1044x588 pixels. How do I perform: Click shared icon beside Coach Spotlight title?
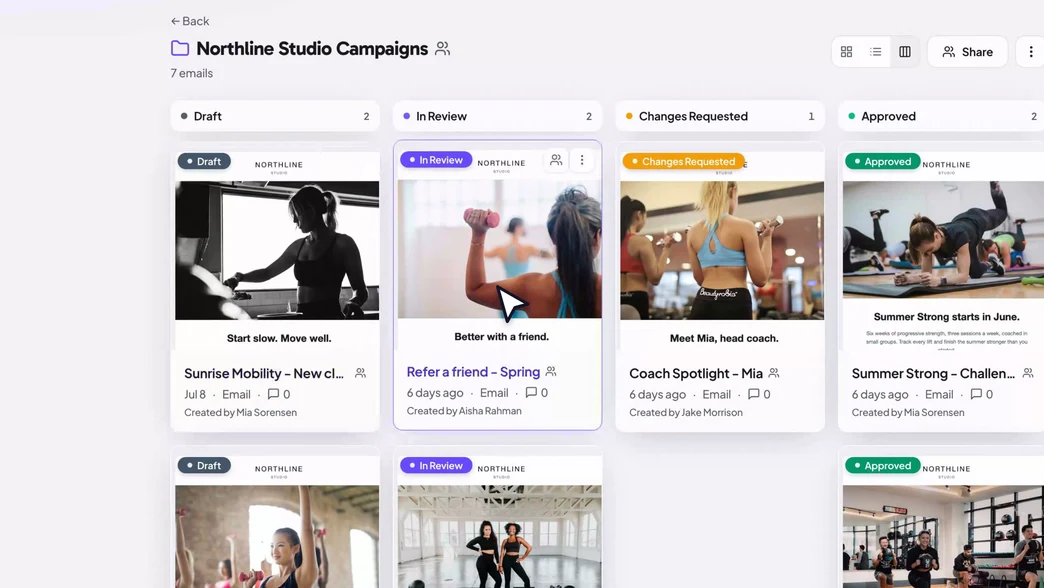click(774, 373)
